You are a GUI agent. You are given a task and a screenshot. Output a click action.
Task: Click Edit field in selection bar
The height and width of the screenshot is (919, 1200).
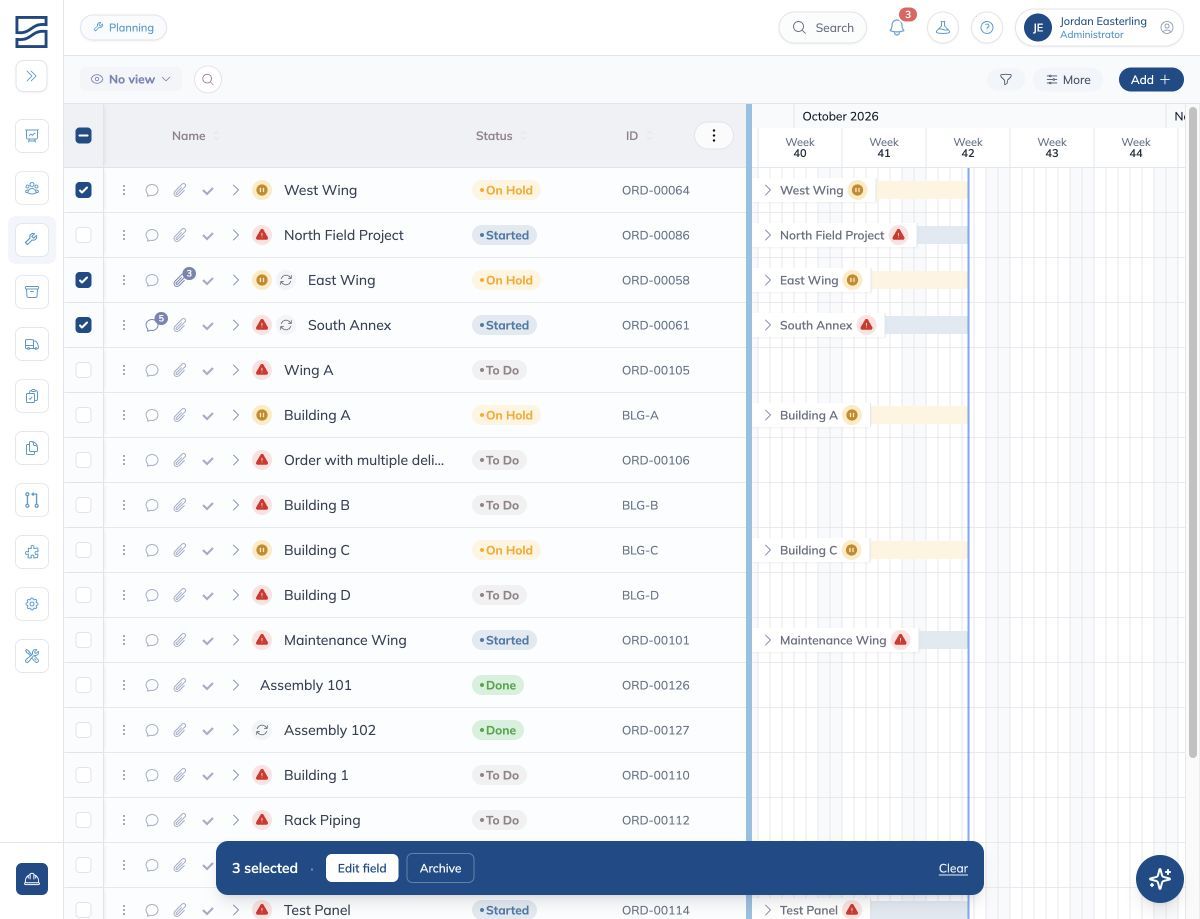pyautogui.click(x=362, y=868)
